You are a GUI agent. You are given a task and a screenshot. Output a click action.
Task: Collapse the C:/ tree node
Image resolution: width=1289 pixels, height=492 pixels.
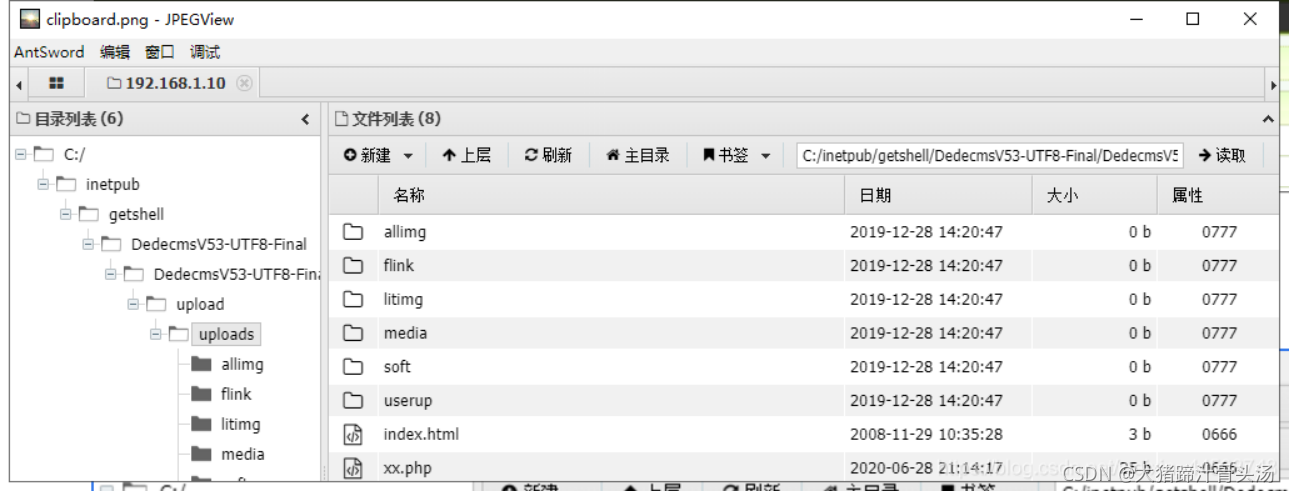(21, 154)
